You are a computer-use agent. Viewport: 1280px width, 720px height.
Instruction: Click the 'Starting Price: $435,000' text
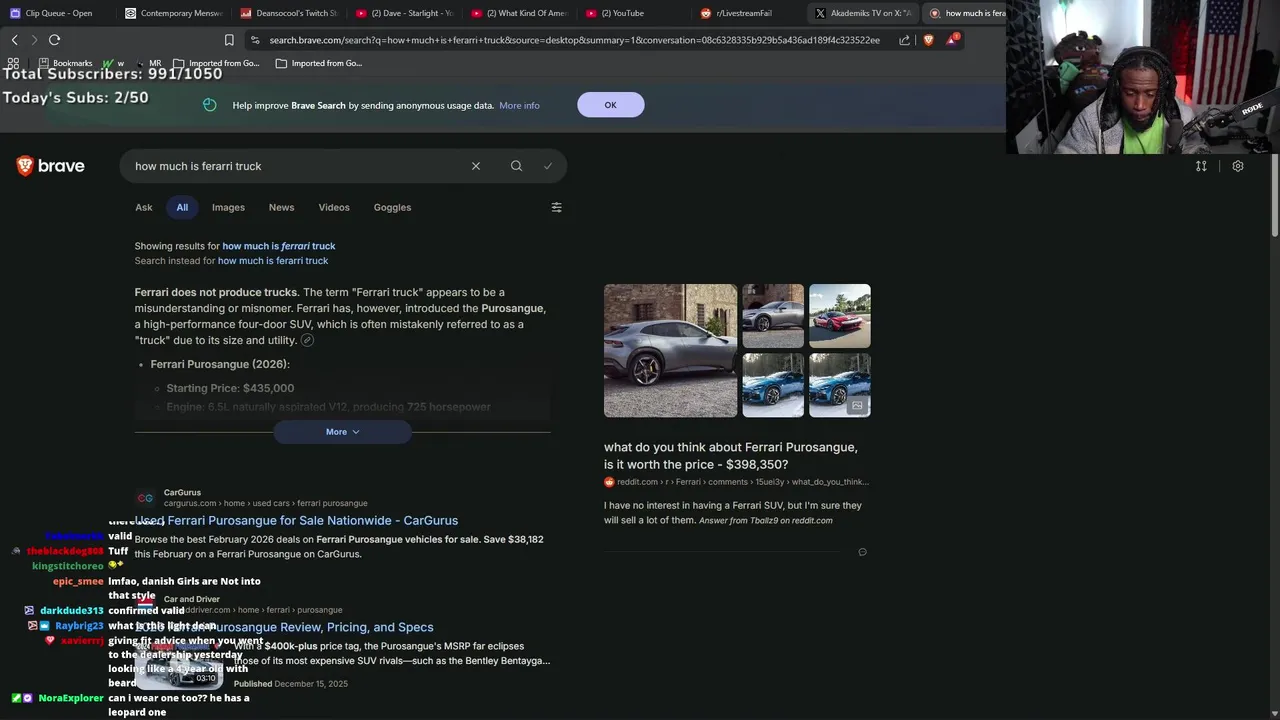[x=230, y=388]
